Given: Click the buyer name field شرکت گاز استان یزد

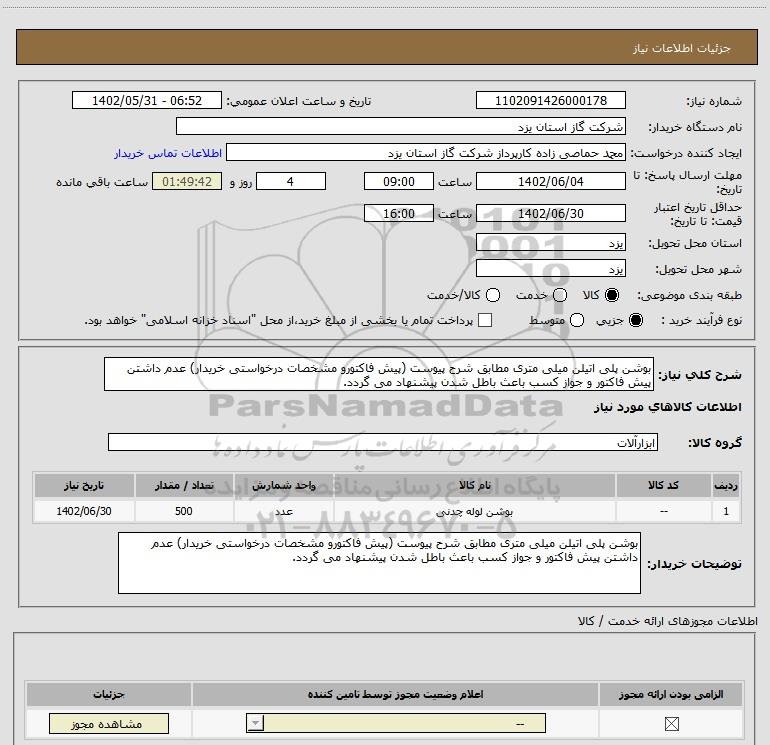Looking at the screenshot, I should (401, 127).
